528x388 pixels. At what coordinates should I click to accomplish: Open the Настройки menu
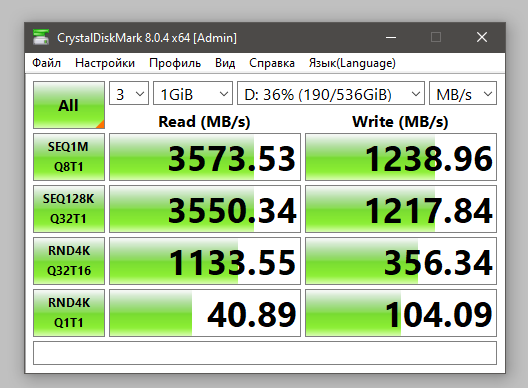tap(105, 63)
